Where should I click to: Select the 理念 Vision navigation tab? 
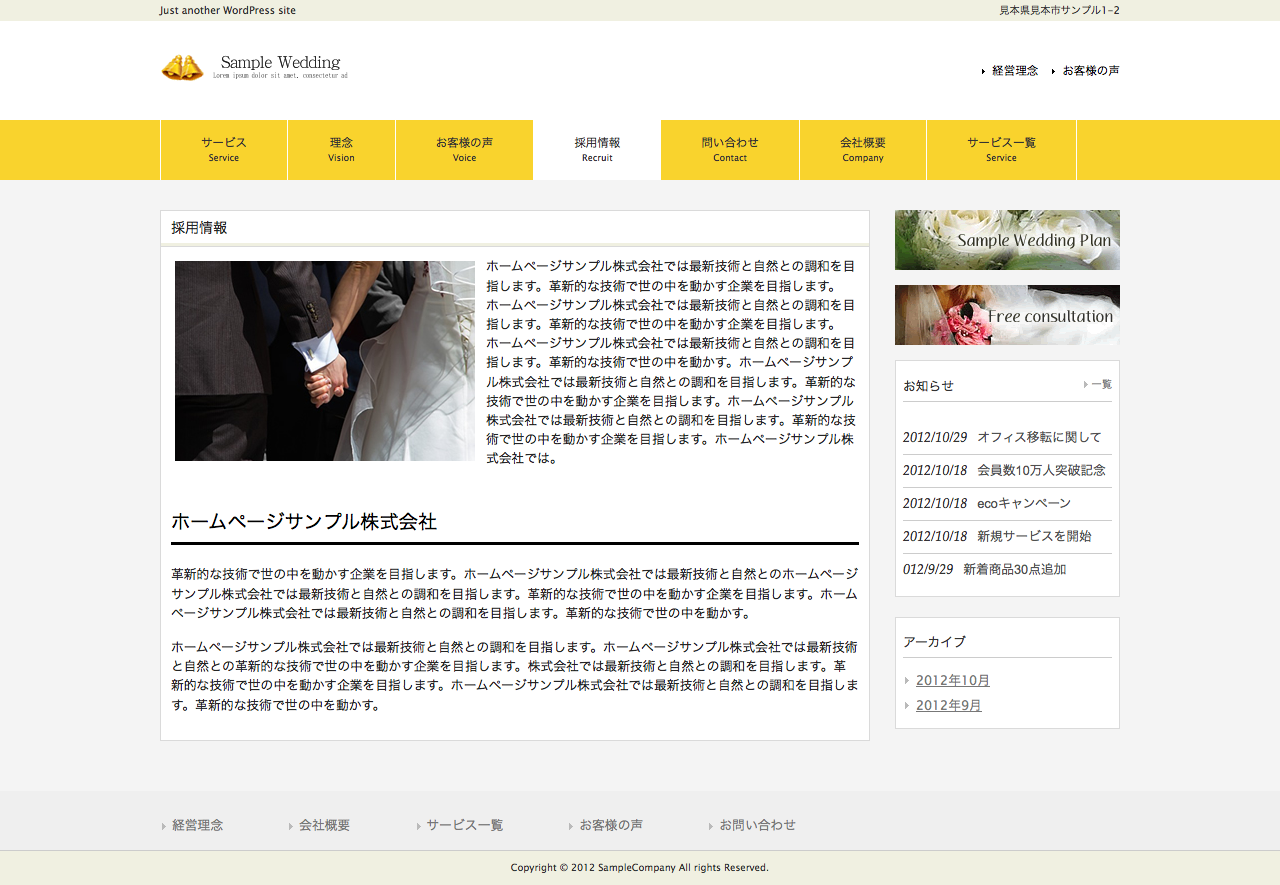(x=342, y=150)
